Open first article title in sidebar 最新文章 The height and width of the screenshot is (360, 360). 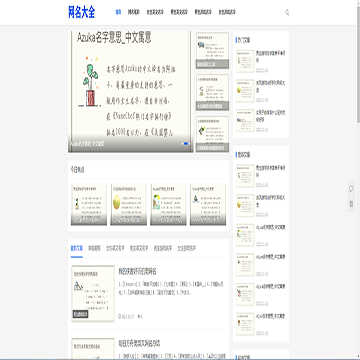(270, 171)
